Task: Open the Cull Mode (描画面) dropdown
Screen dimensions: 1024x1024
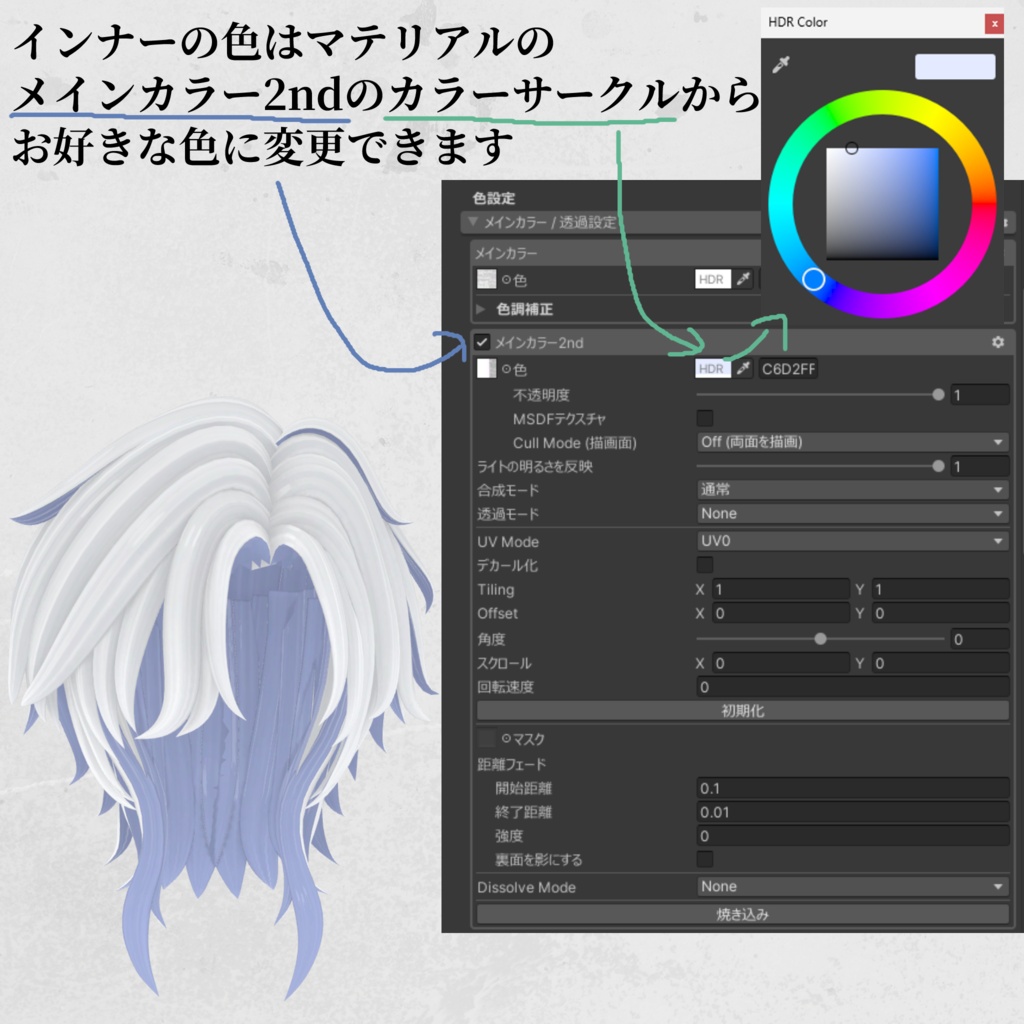Action: pos(852,442)
